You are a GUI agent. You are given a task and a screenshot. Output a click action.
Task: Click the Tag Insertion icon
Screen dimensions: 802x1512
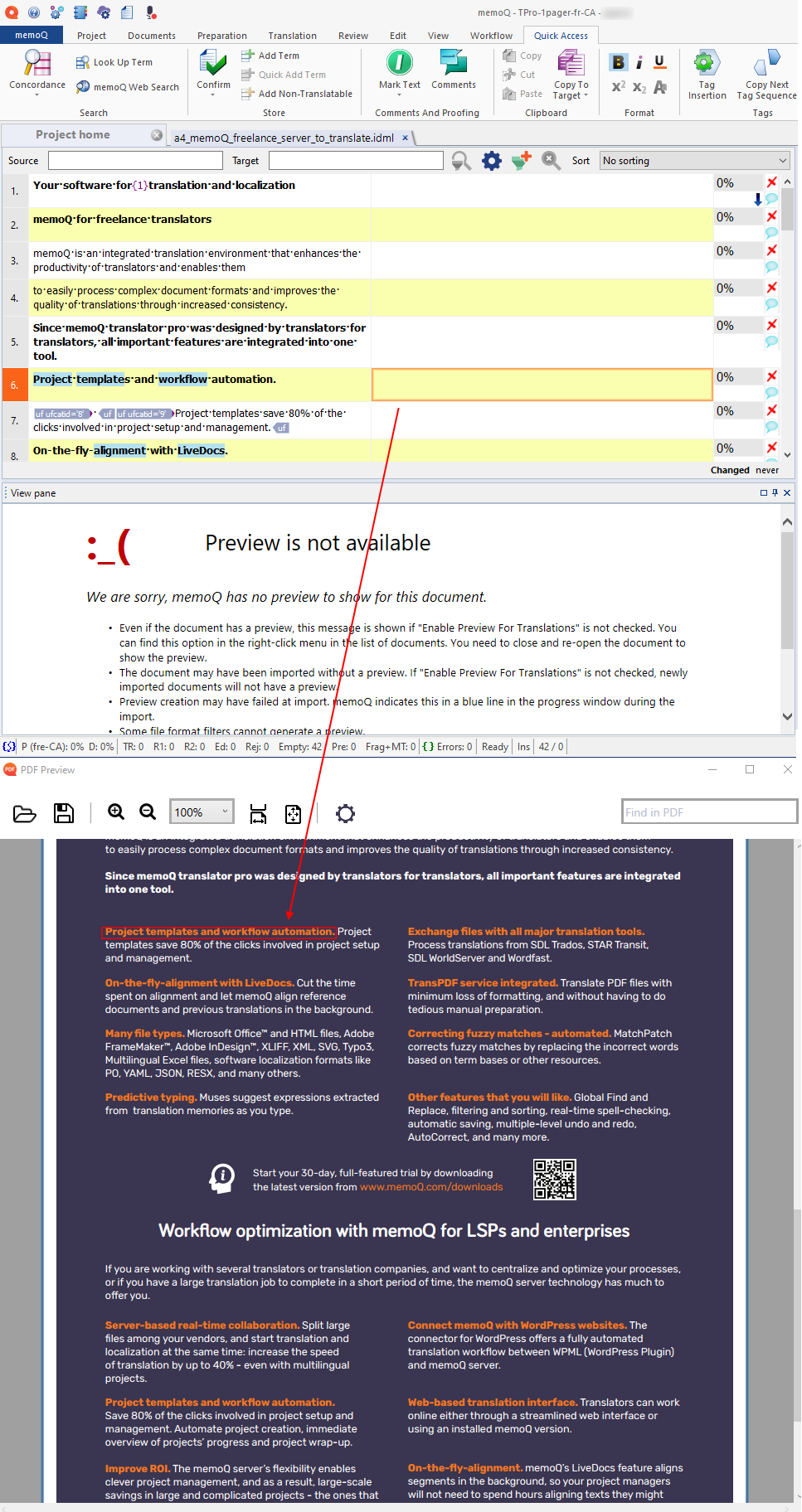(706, 65)
